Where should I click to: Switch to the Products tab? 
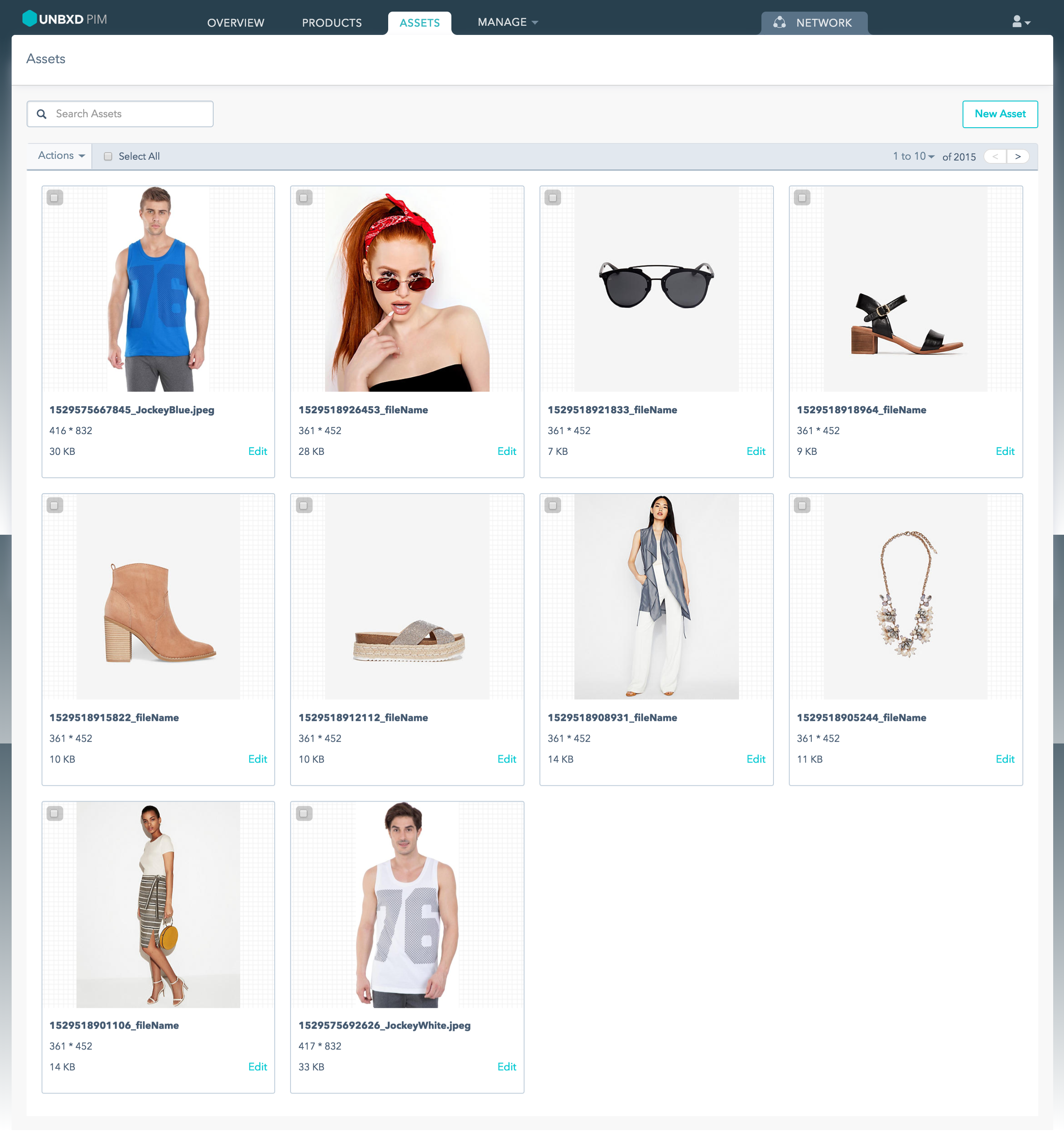(x=332, y=23)
